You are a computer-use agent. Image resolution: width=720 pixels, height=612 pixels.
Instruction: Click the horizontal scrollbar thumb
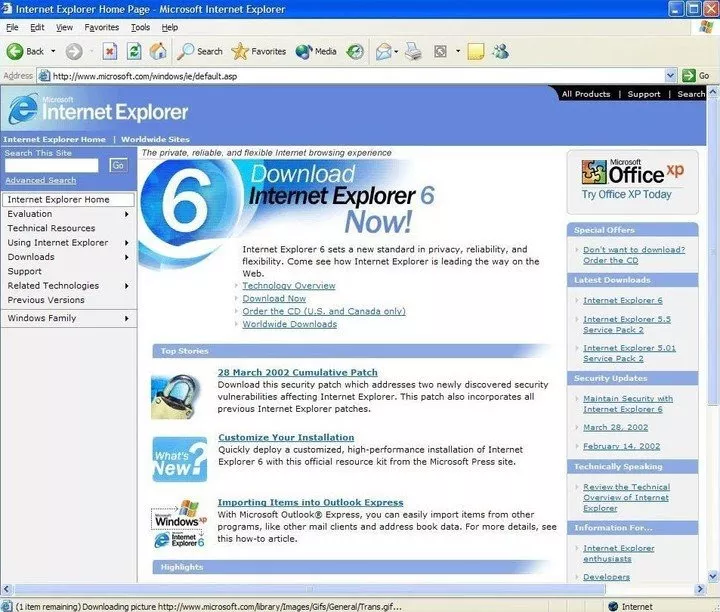[310, 589]
